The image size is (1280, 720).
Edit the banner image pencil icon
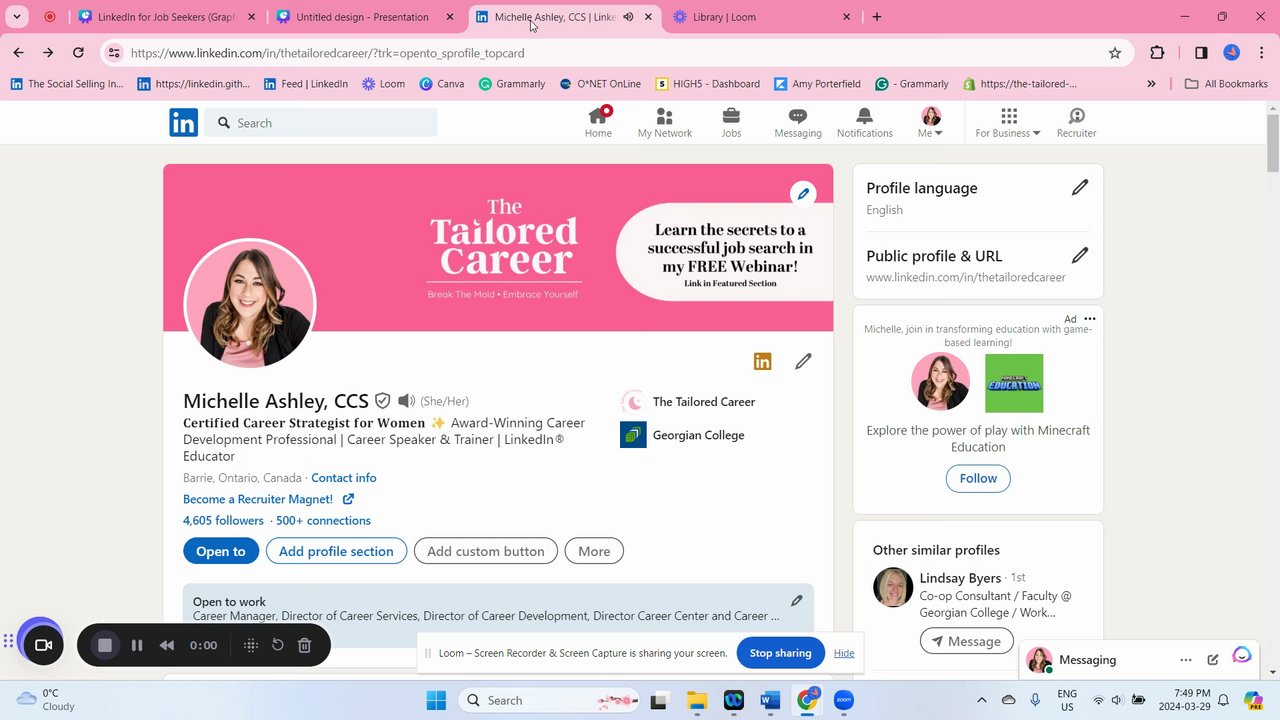click(803, 193)
